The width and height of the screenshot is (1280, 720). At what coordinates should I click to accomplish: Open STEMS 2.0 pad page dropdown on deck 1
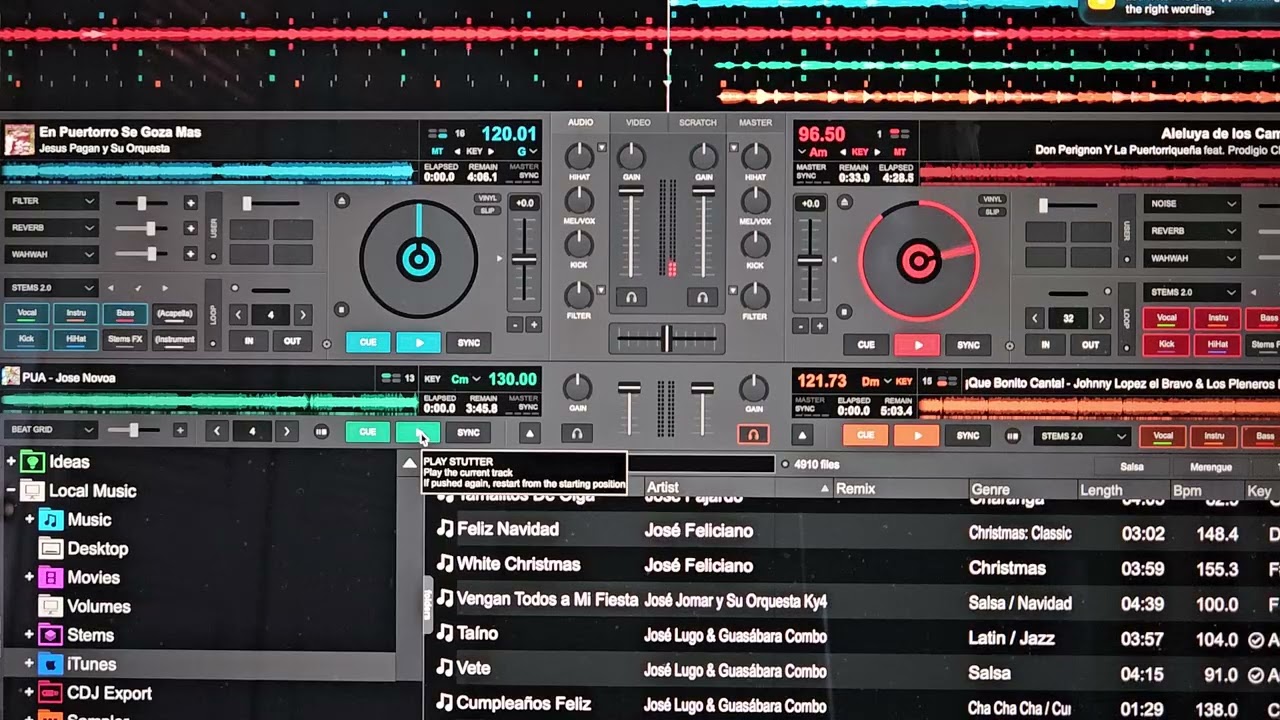(x=51, y=288)
